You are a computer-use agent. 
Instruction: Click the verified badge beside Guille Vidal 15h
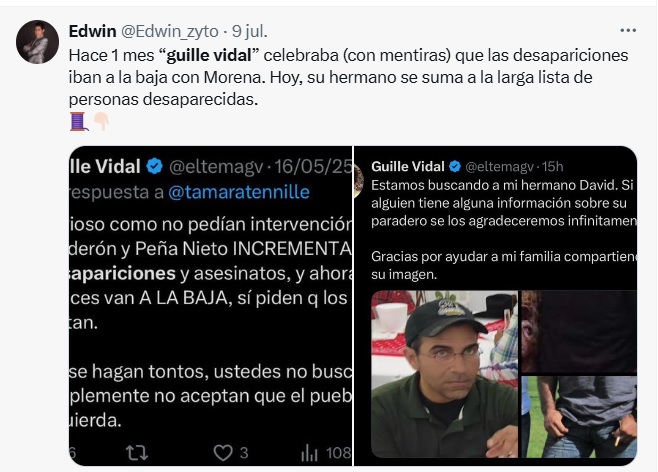(x=455, y=167)
